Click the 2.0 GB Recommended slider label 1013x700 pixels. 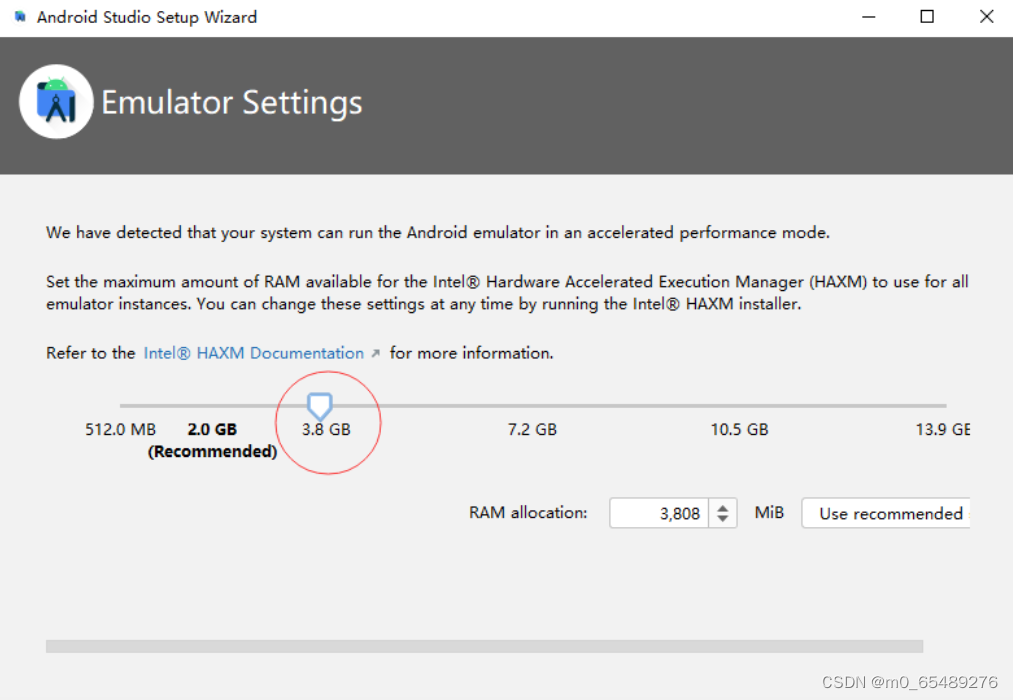(213, 440)
